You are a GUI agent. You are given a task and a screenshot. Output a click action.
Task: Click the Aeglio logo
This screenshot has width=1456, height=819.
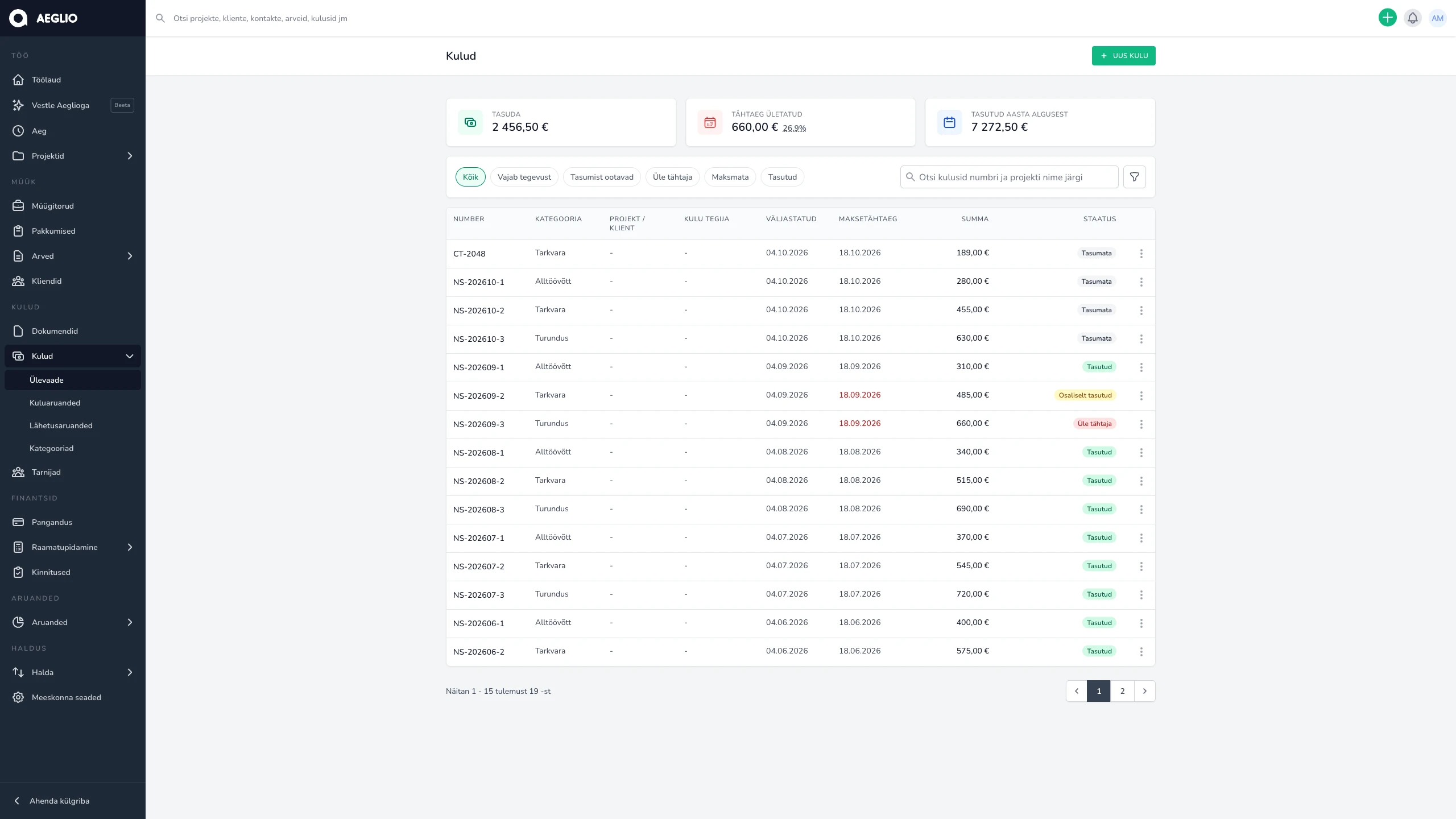coord(43,18)
